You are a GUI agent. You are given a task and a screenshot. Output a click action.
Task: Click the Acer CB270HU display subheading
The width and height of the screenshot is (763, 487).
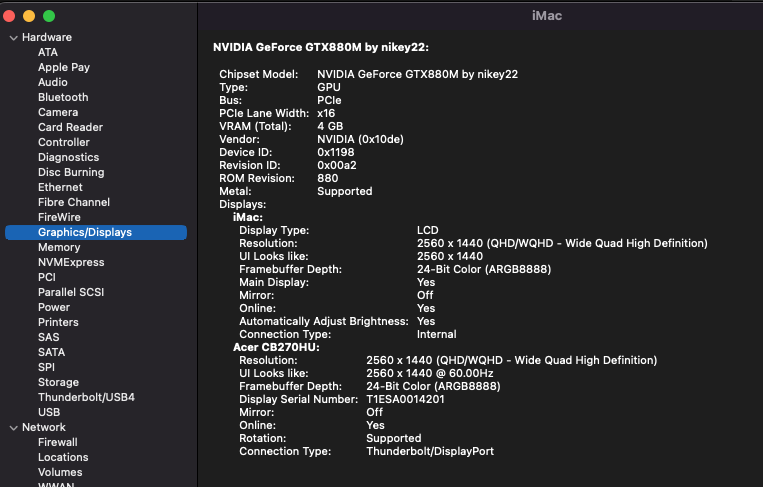276,347
